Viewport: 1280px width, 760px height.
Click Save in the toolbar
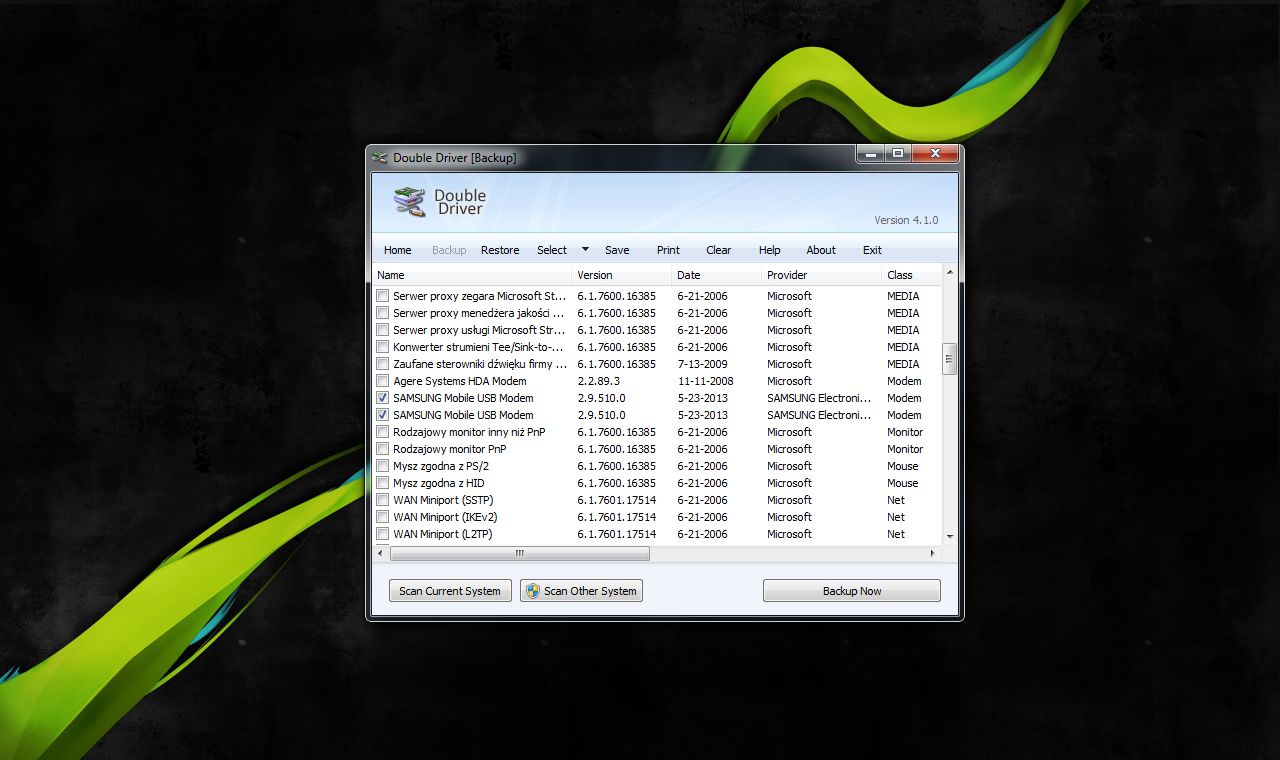tap(617, 249)
